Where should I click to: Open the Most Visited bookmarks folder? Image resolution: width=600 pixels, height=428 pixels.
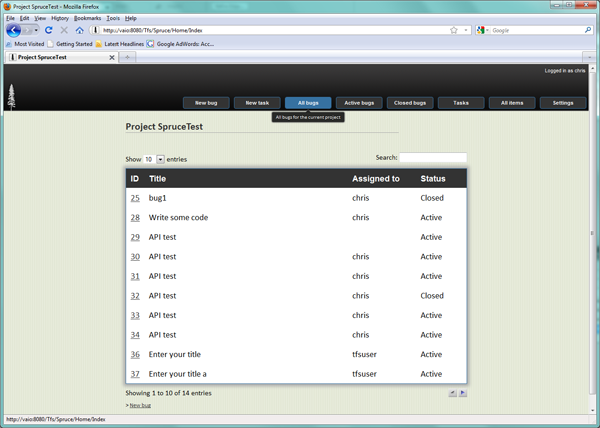(x=25, y=44)
